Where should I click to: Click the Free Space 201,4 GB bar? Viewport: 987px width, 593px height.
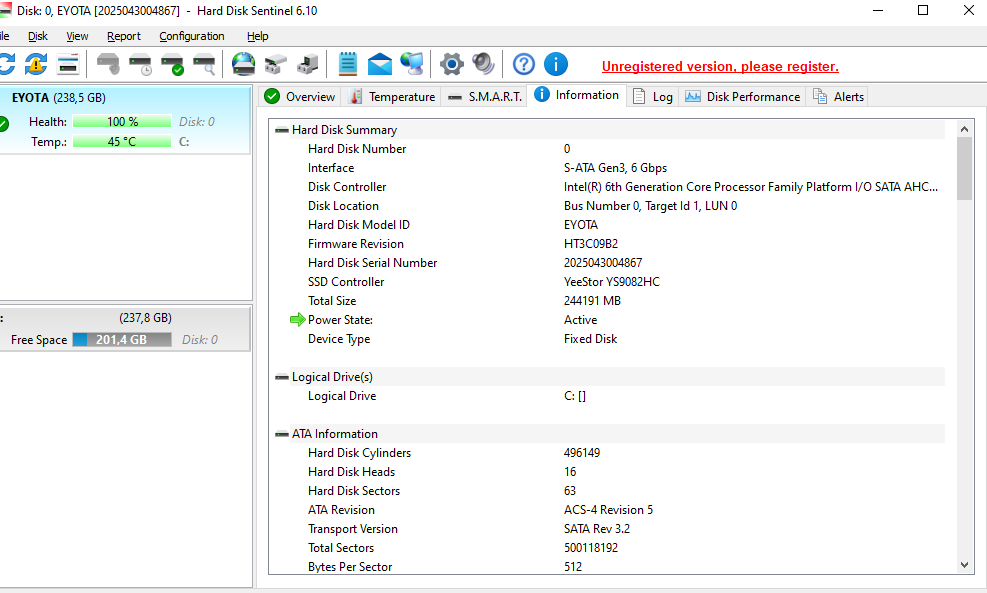(x=123, y=340)
